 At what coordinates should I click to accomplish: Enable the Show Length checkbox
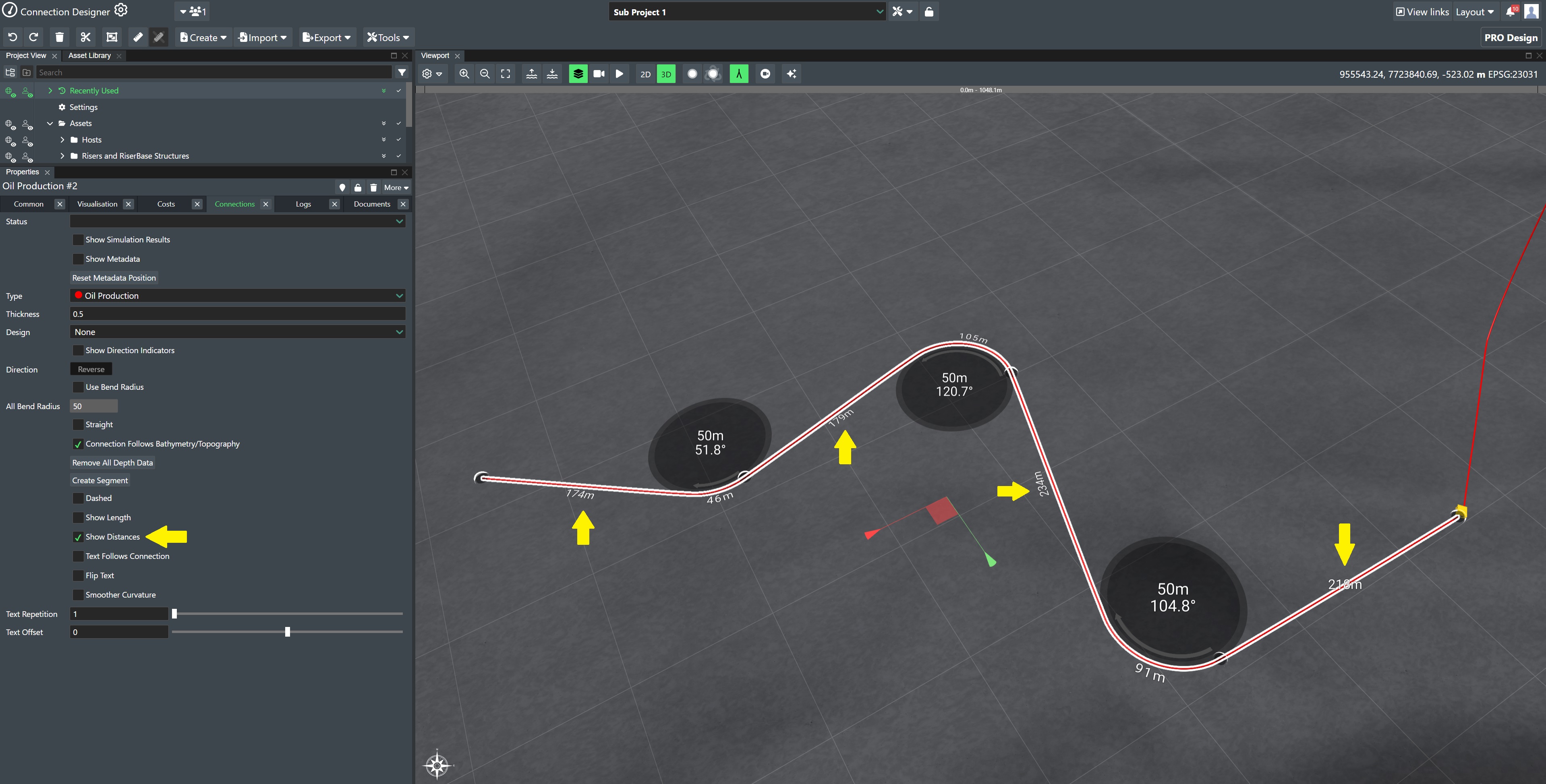tap(78, 518)
